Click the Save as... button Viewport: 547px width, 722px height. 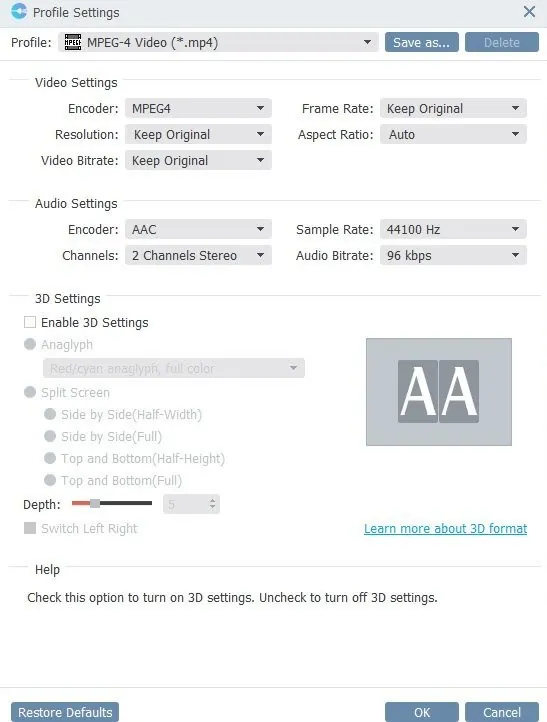point(422,42)
